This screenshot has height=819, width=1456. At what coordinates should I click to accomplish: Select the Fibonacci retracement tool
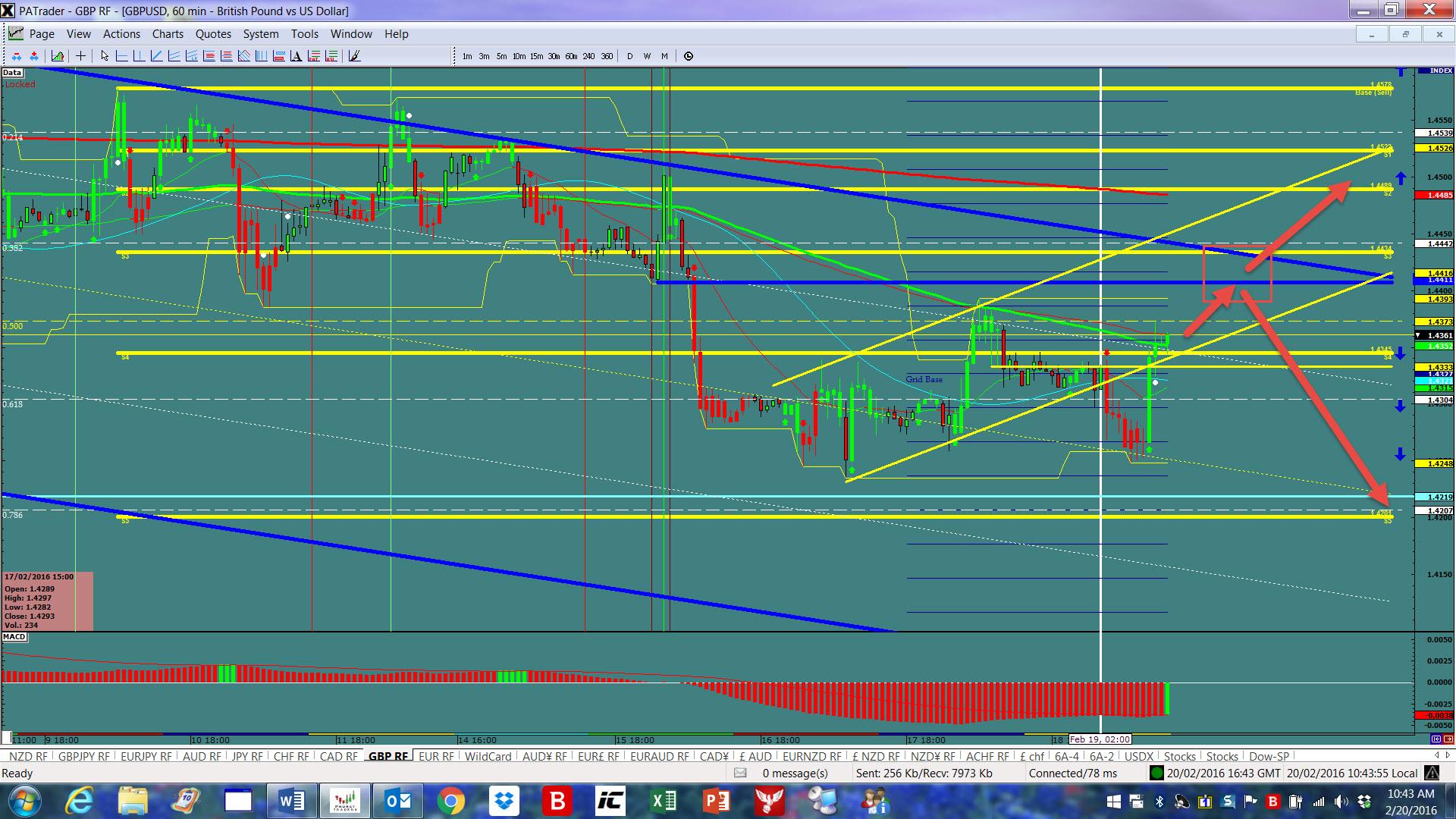(209, 55)
